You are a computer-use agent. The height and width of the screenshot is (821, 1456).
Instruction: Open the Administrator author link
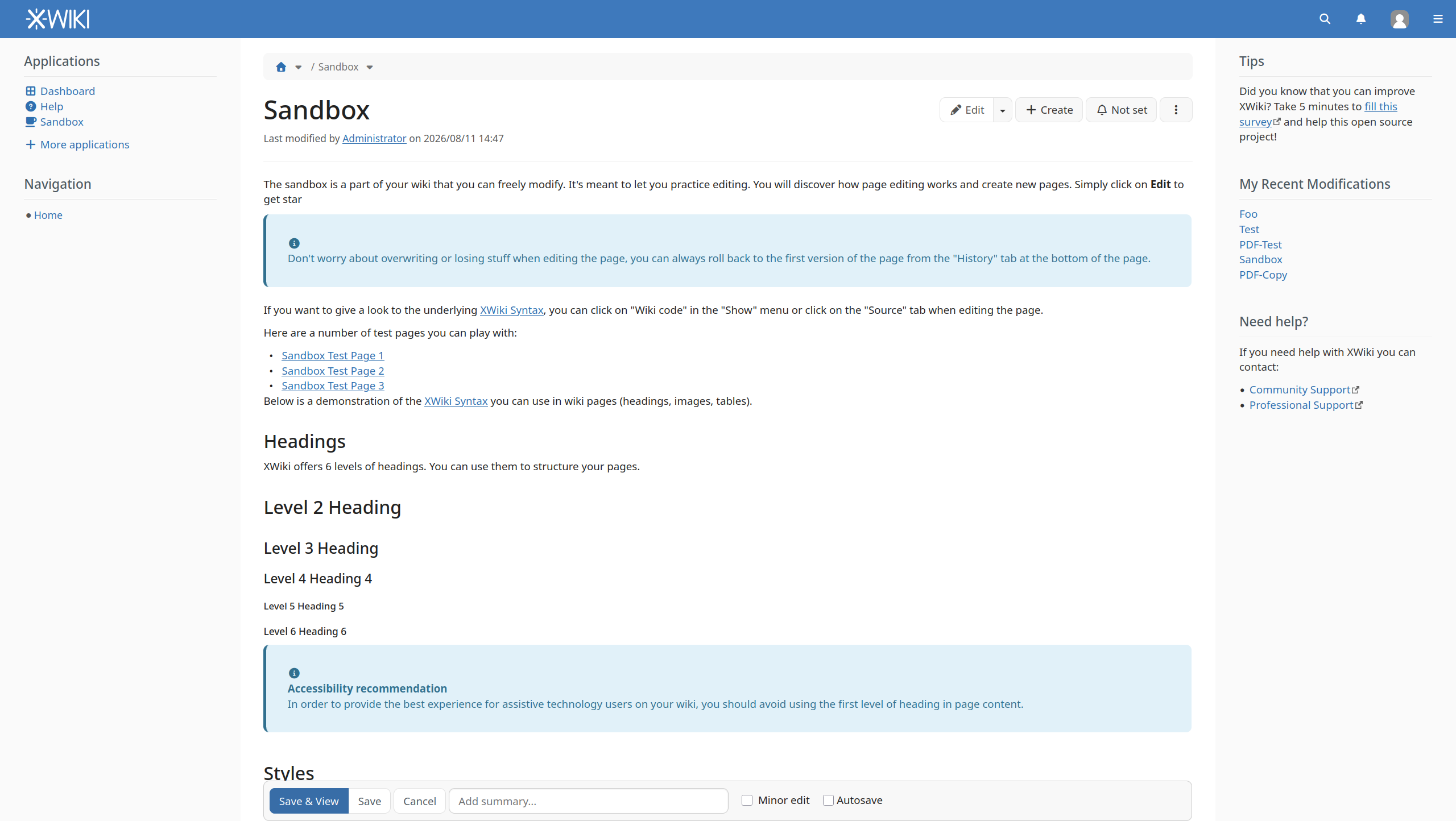[374, 138]
